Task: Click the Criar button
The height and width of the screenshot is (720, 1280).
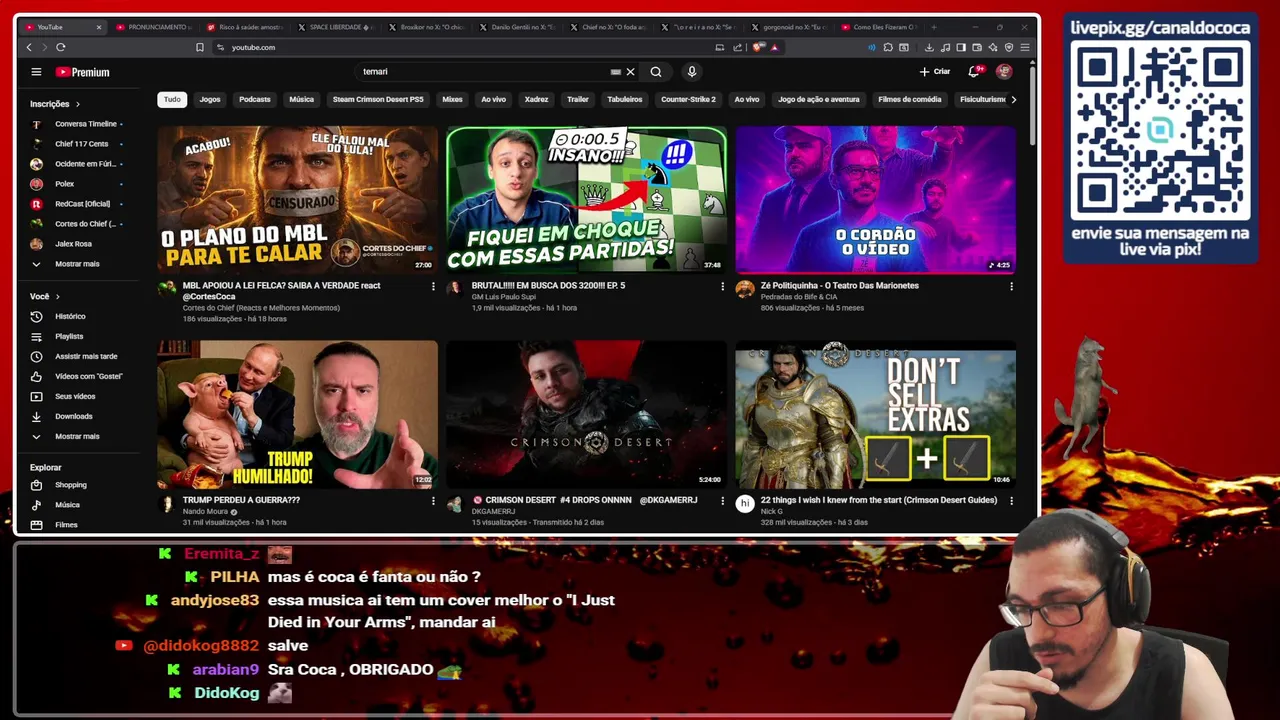Action: click(x=935, y=72)
